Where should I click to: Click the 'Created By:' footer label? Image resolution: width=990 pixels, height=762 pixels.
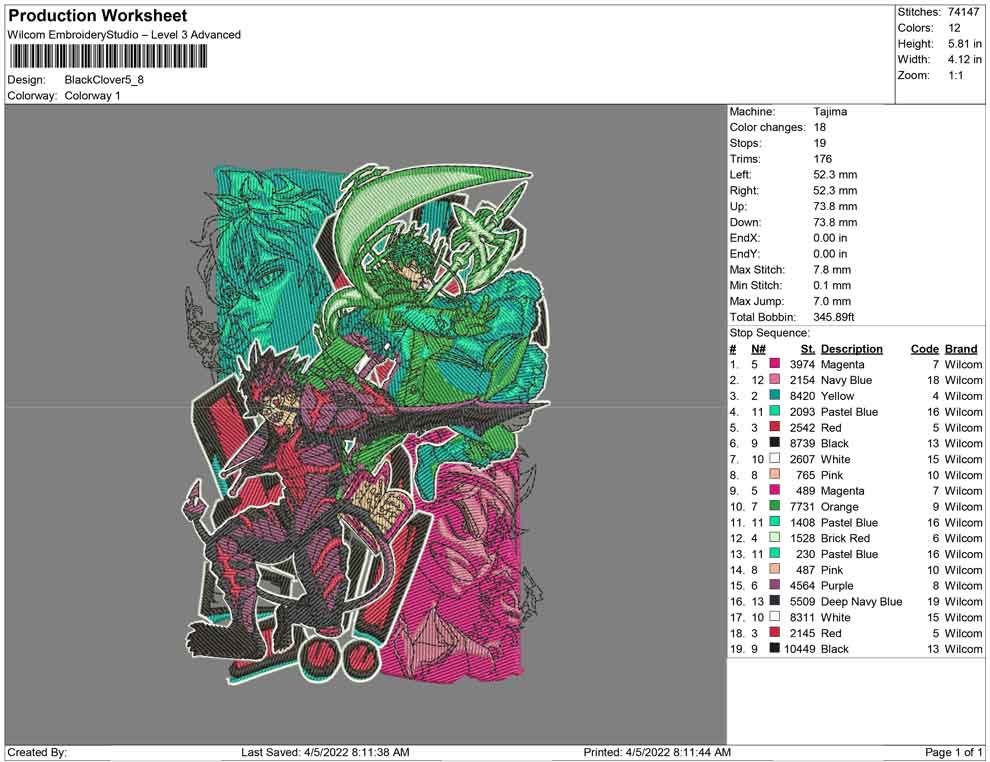point(37,752)
